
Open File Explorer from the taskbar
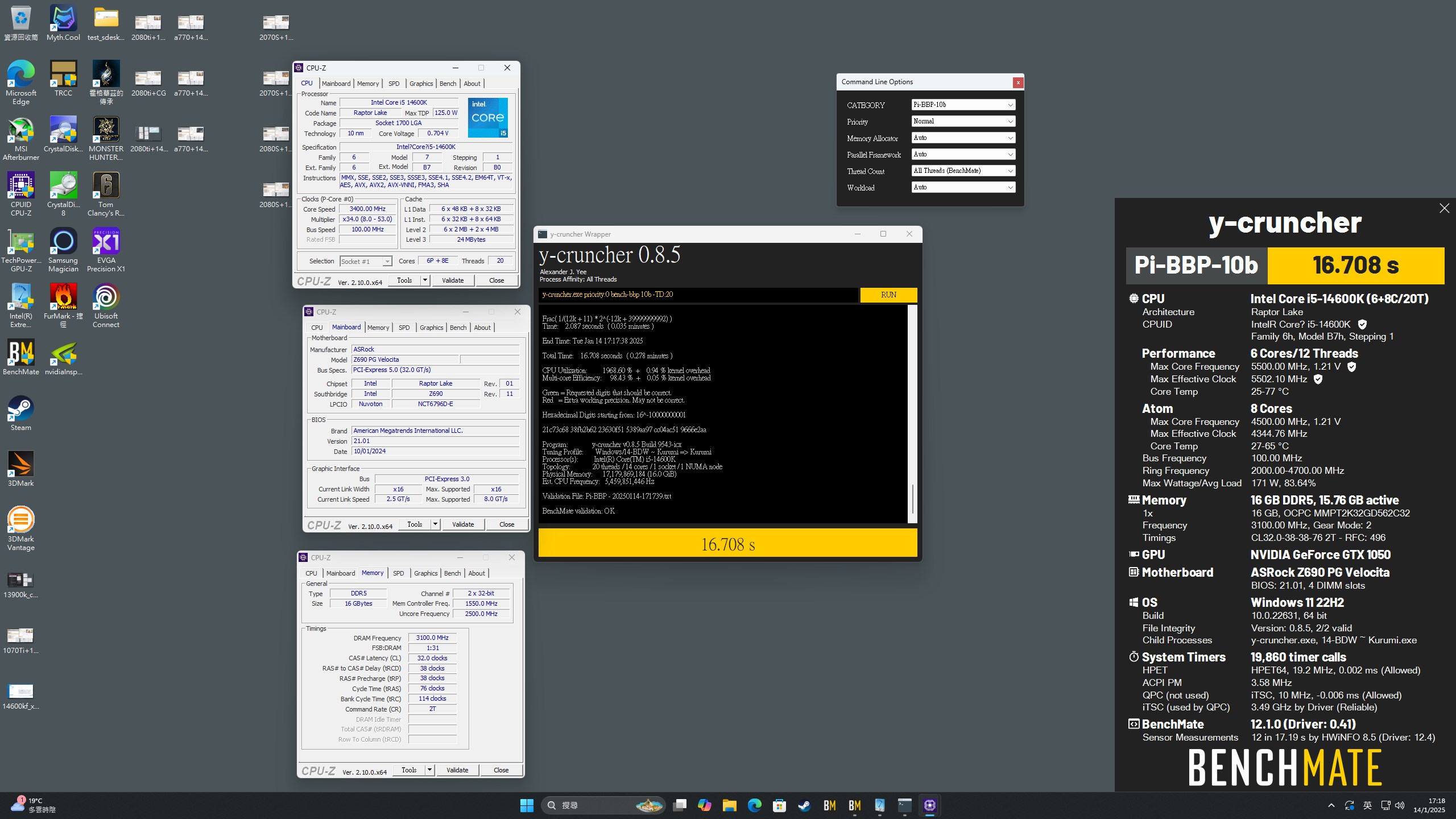pos(729,805)
